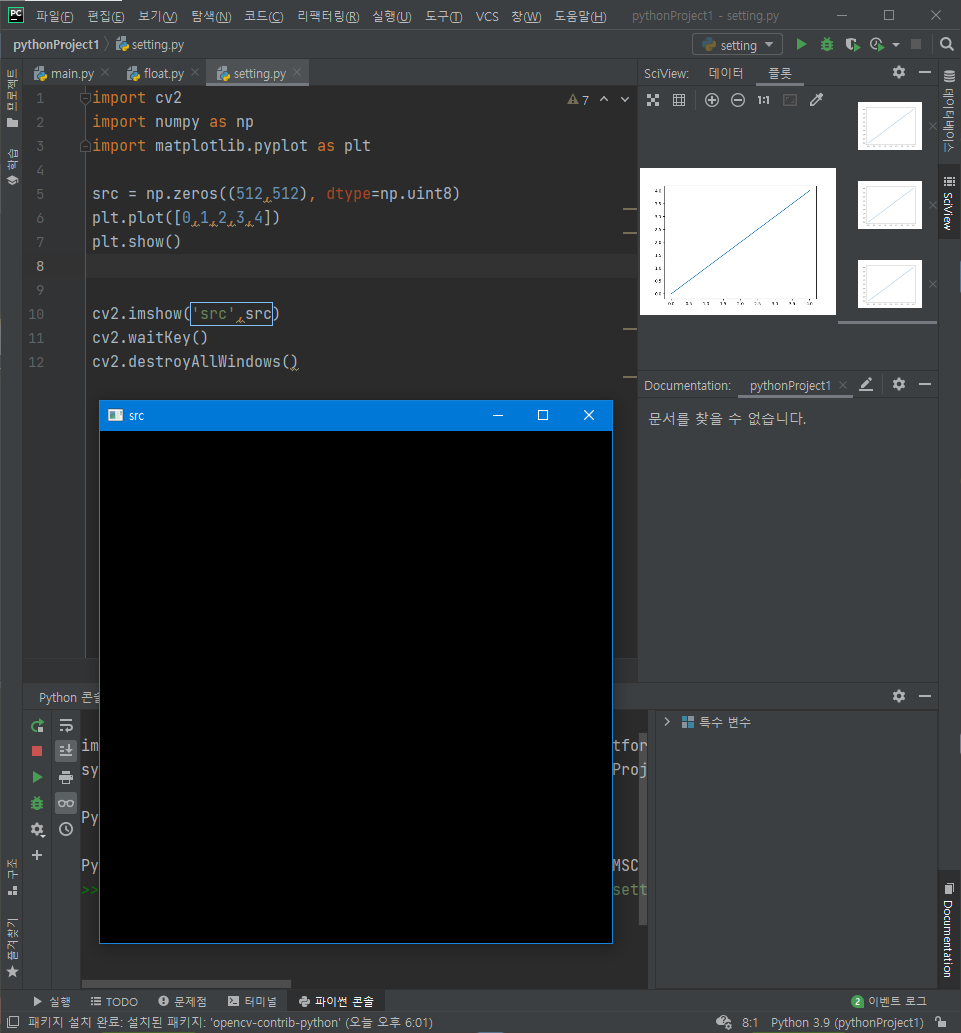Viewport: 961px width, 1033px height.
Task: Go to previous highlighted warning arrow
Action: (x=604, y=99)
